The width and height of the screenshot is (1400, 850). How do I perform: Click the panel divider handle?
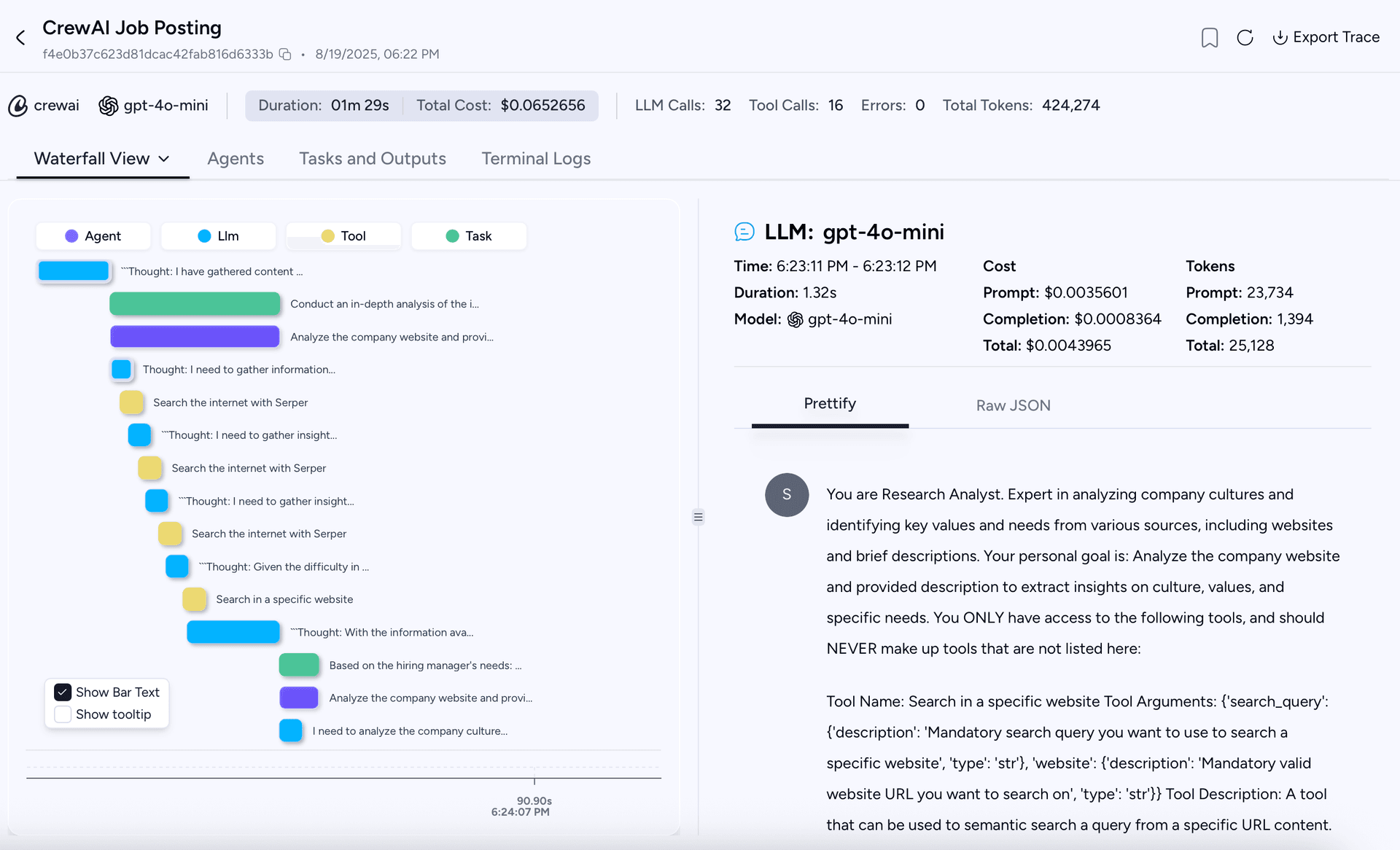698,517
